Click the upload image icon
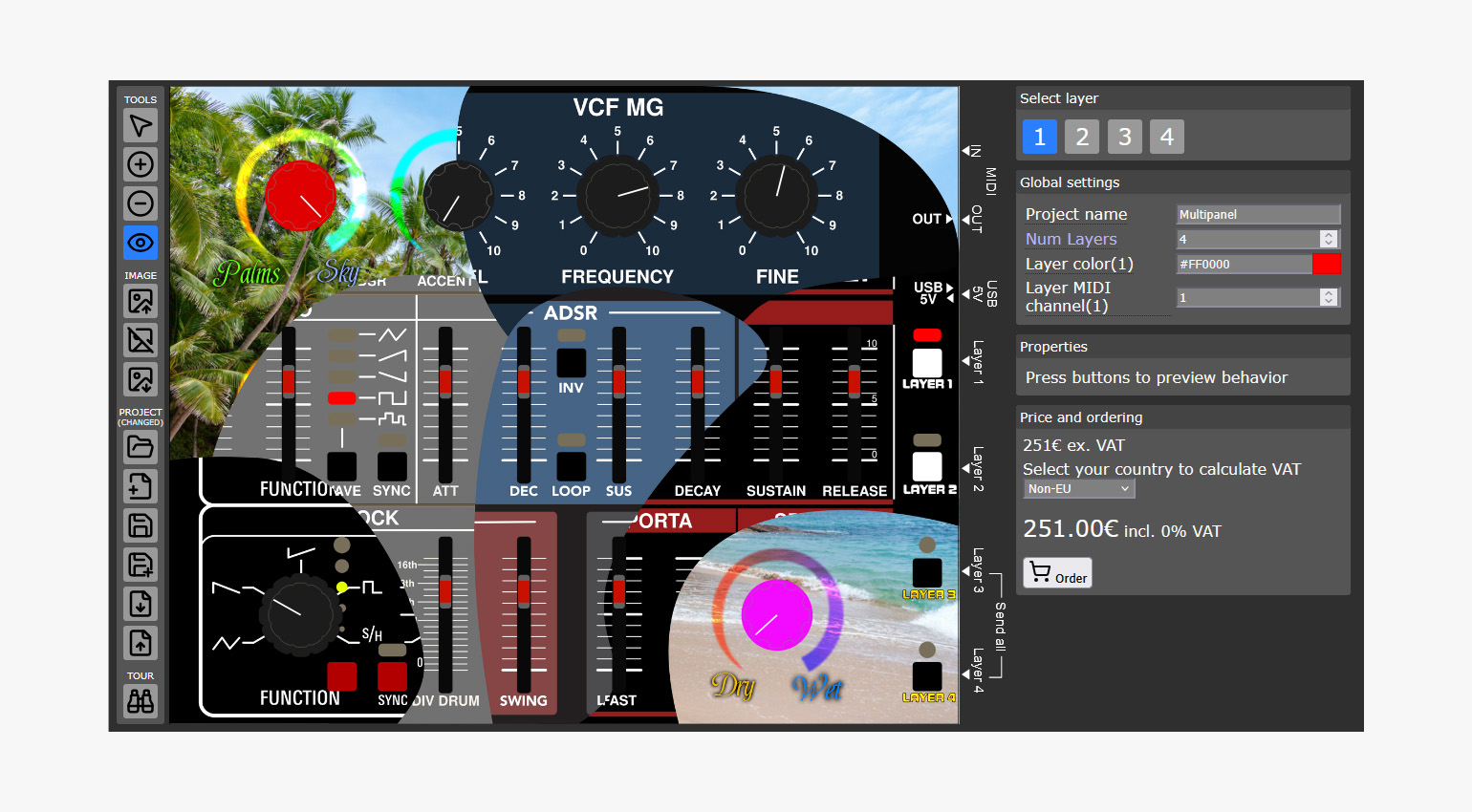This screenshot has height=812, width=1472. pyautogui.click(x=141, y=302)
